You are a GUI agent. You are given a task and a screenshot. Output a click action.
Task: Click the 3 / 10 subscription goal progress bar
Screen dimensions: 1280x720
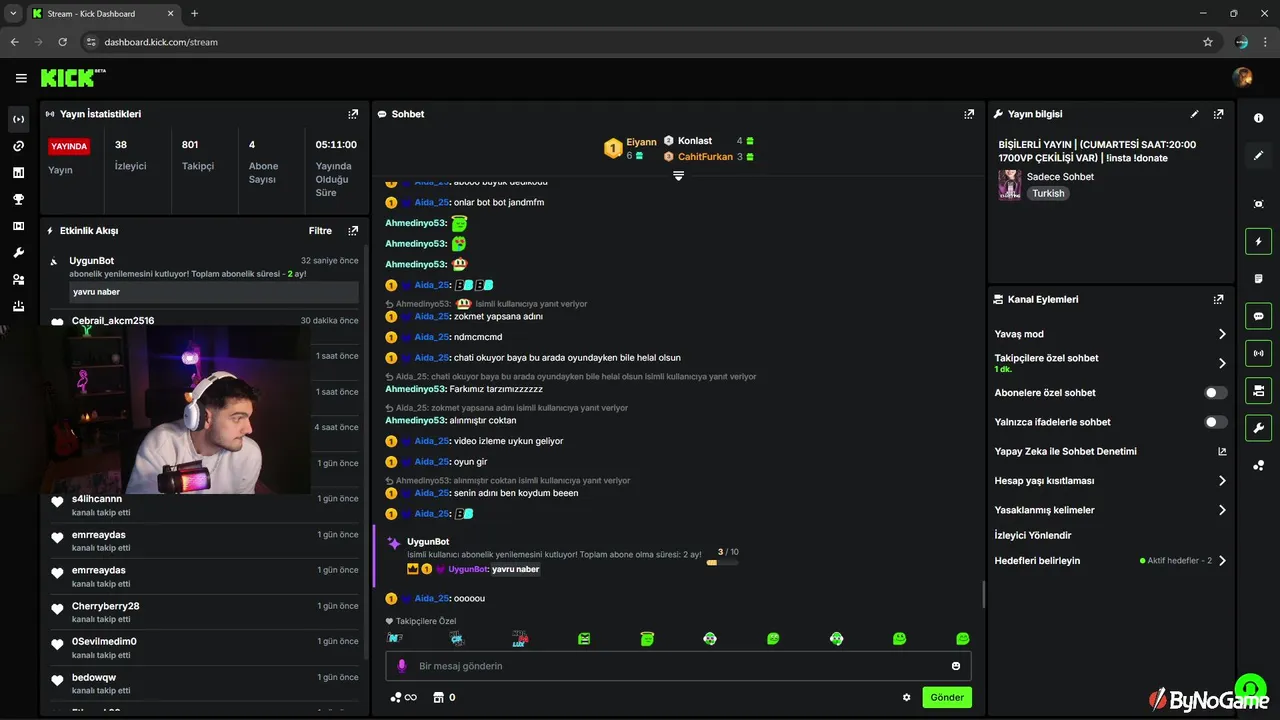(722, 563)
